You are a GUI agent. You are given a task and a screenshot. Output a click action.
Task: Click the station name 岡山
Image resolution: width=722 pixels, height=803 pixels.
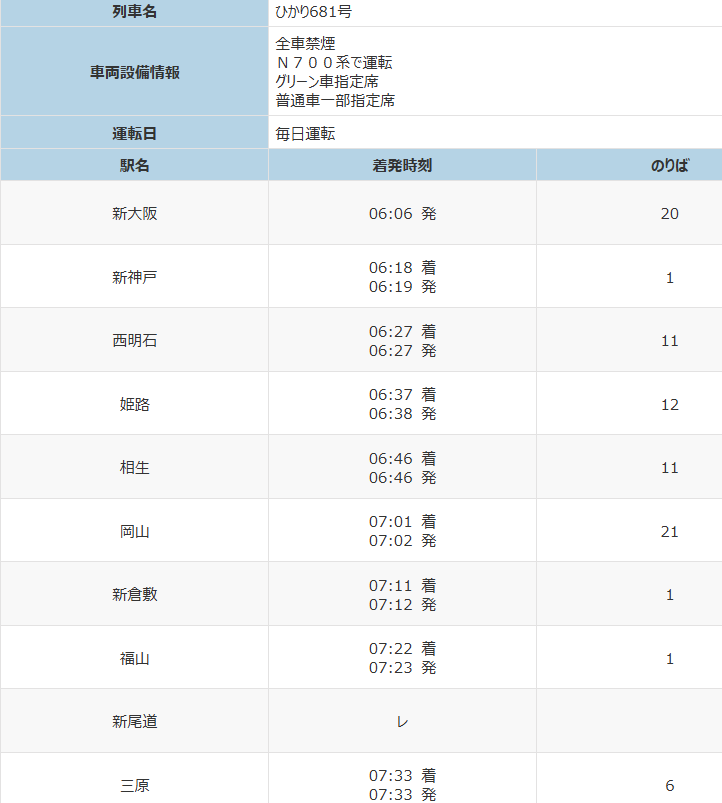[135, 532]
